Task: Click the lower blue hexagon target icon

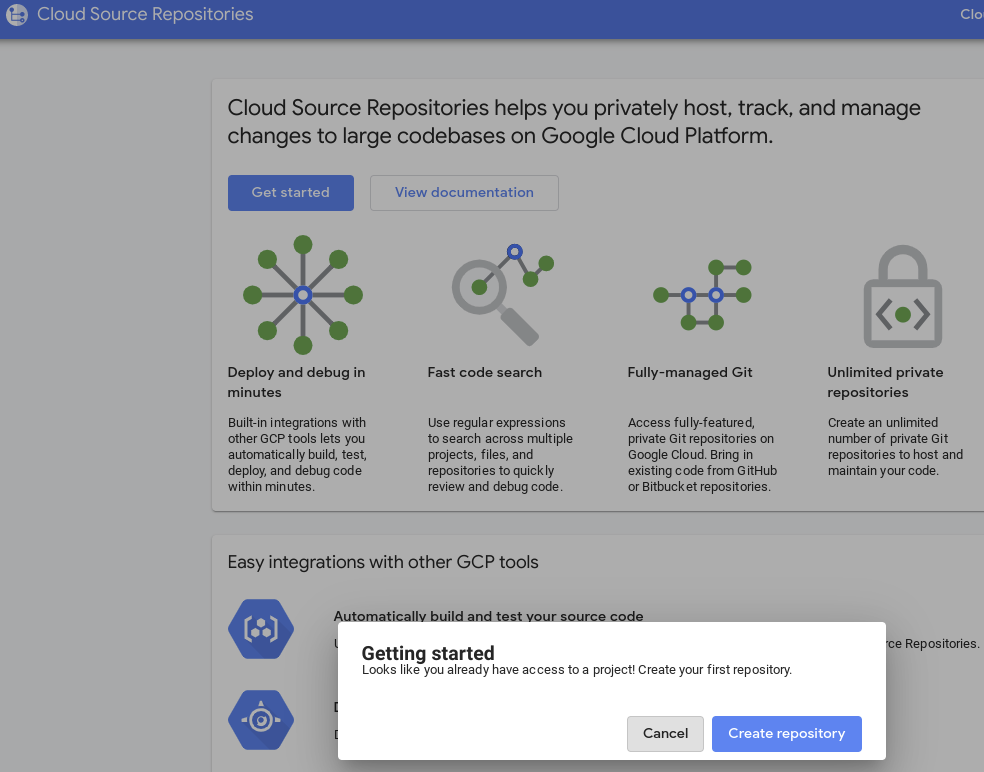Action: click(x=261, y=719)
